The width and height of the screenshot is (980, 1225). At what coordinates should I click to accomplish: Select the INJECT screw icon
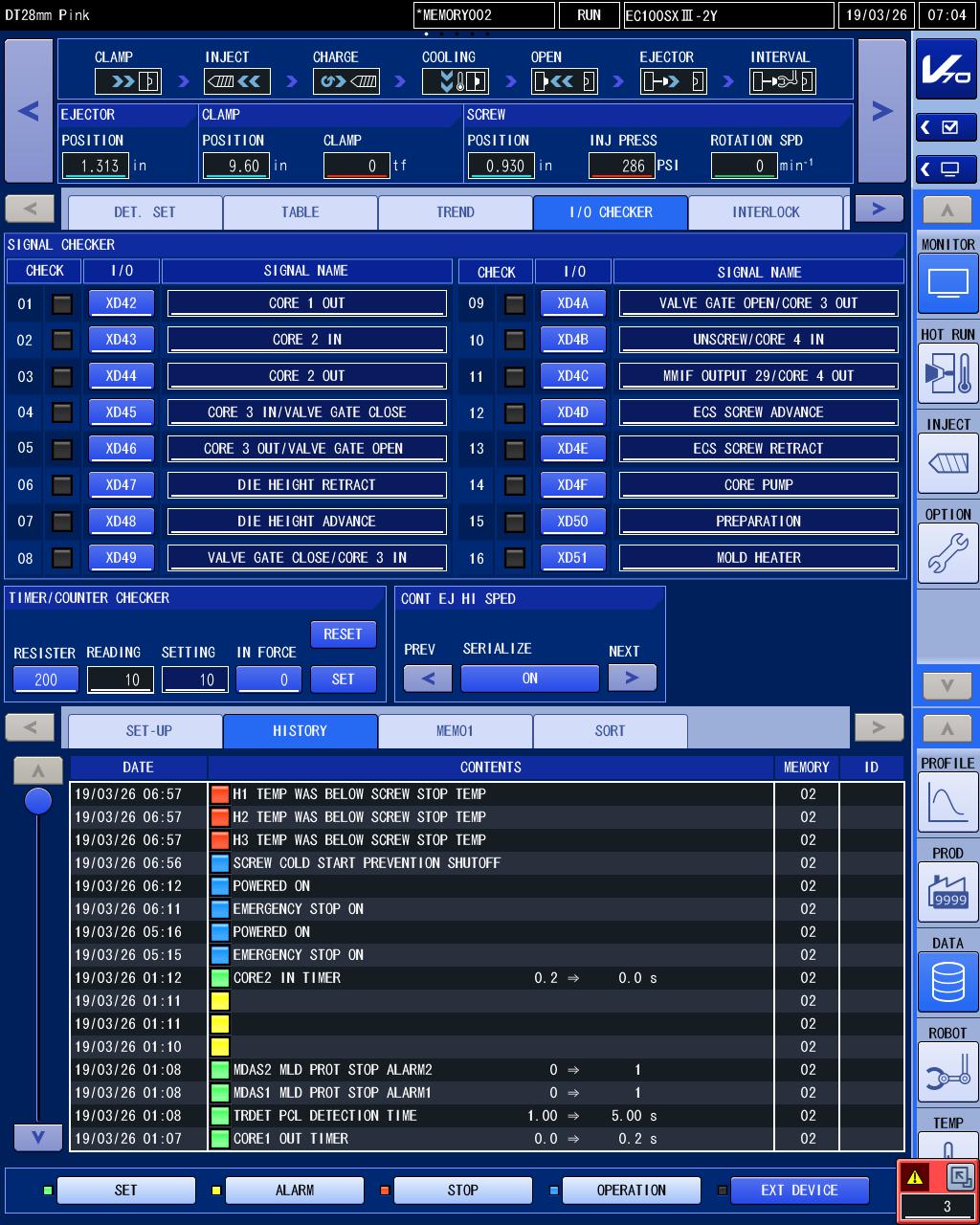coord(947,465)
